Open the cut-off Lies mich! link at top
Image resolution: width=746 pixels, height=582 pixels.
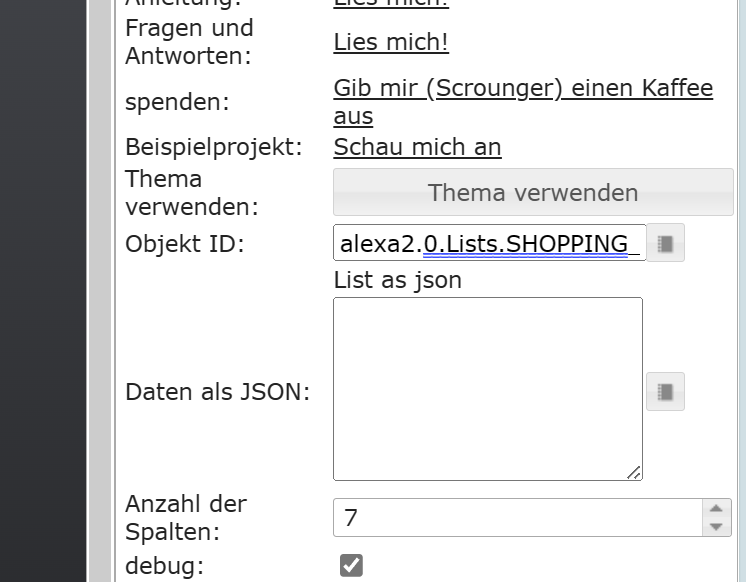[x=391, y=4]
